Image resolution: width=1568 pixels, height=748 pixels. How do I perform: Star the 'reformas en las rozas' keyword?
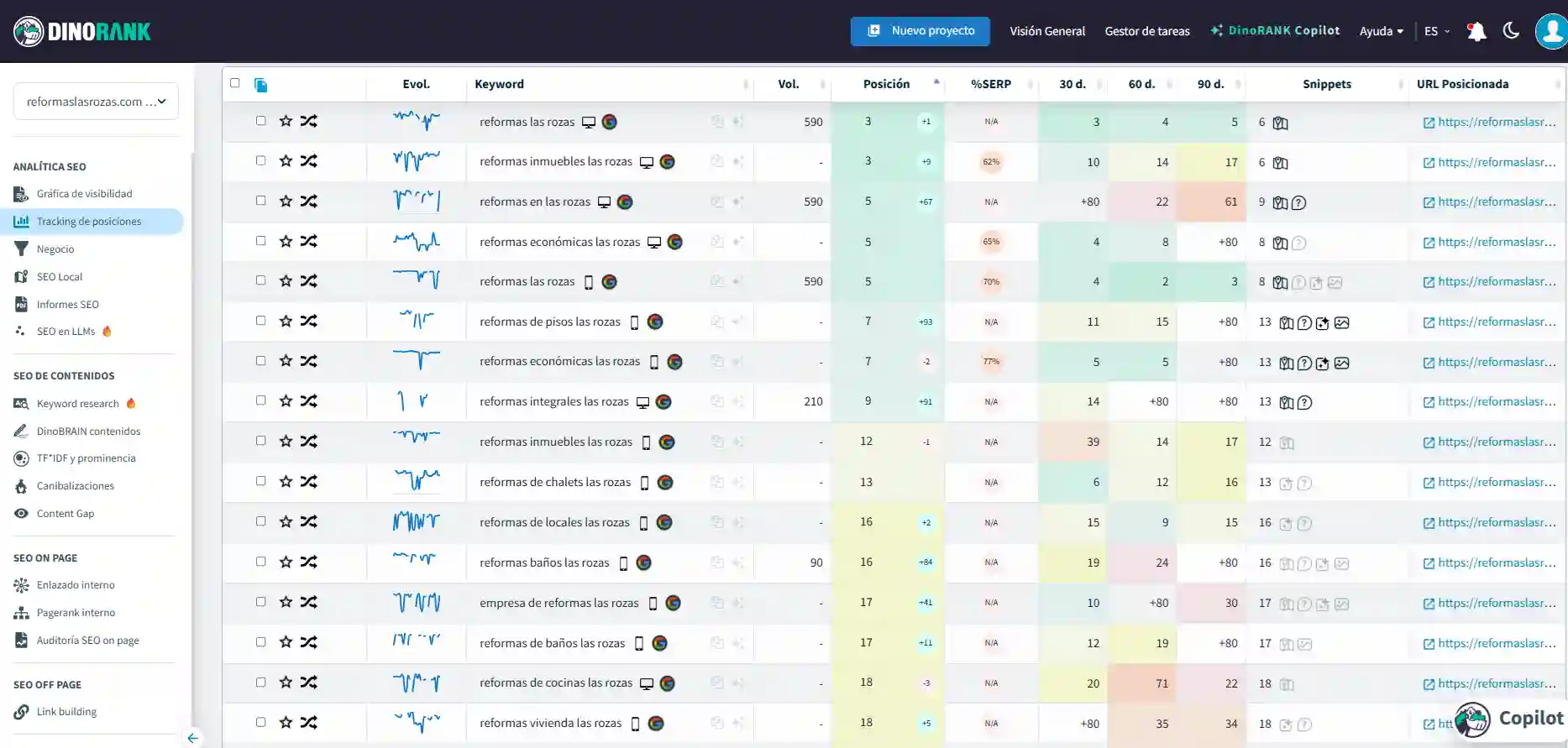(x=286, y=201)
